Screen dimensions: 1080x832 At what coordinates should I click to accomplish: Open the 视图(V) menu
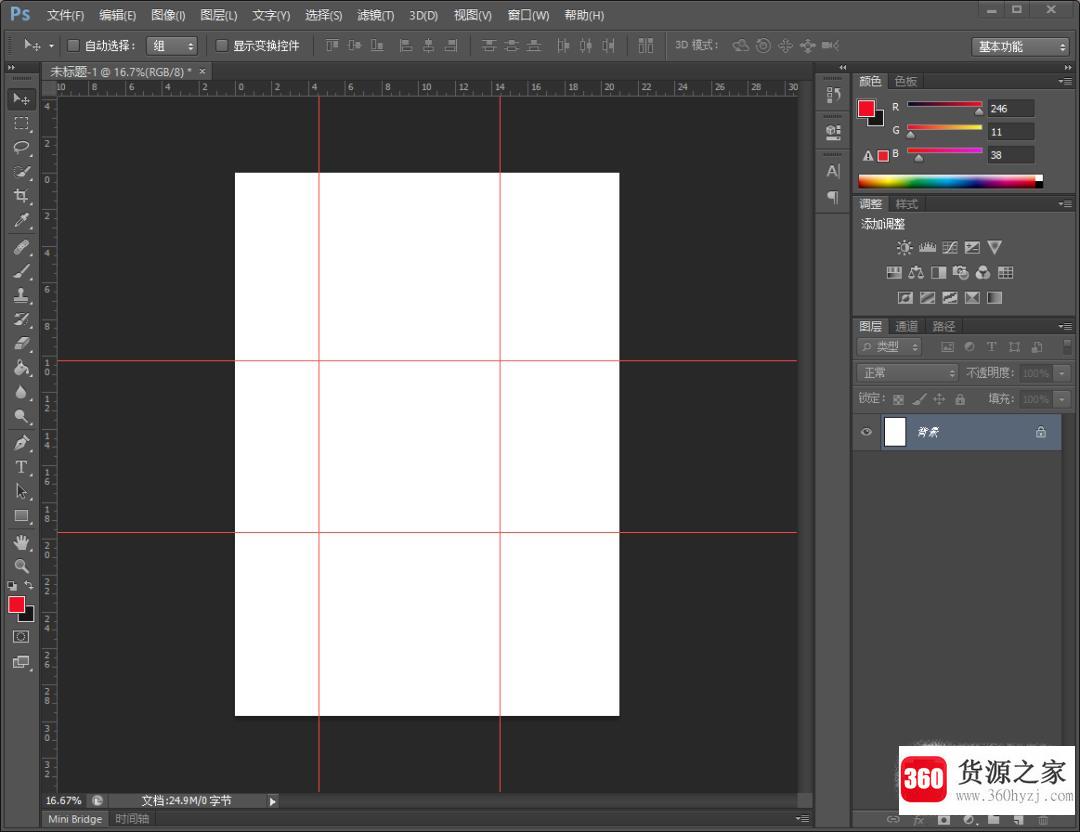472,15
